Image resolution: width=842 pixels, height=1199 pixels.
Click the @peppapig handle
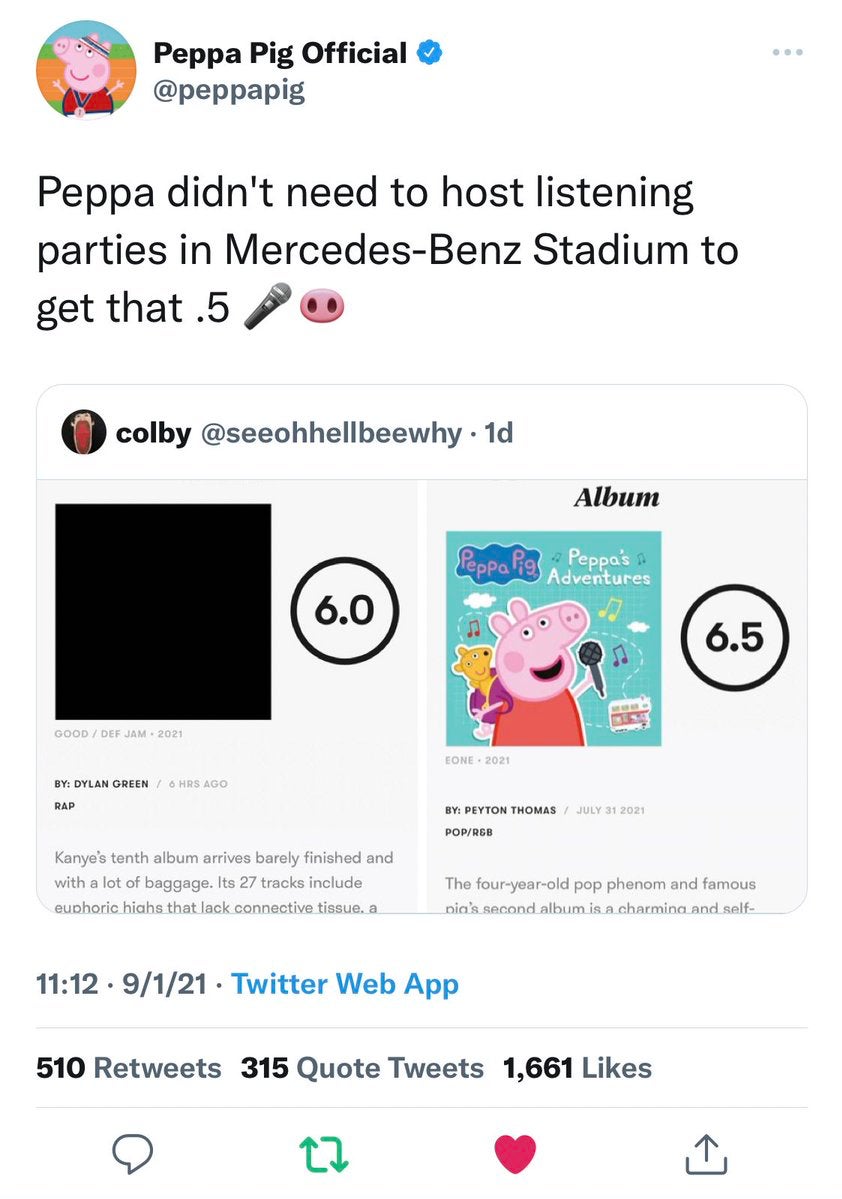228,91
